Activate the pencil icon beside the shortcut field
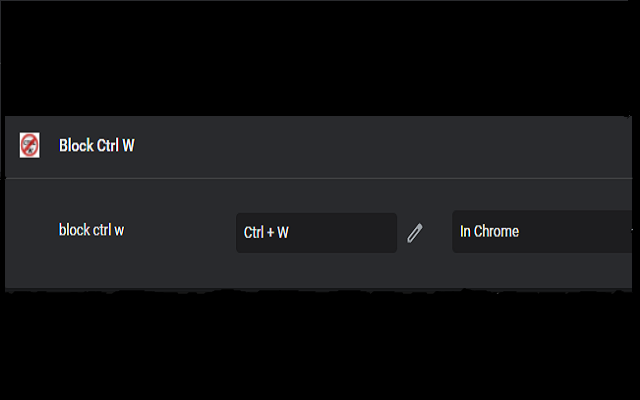This screenshot has height=400, width=640. pyautogui.click(x=415, y=233)
